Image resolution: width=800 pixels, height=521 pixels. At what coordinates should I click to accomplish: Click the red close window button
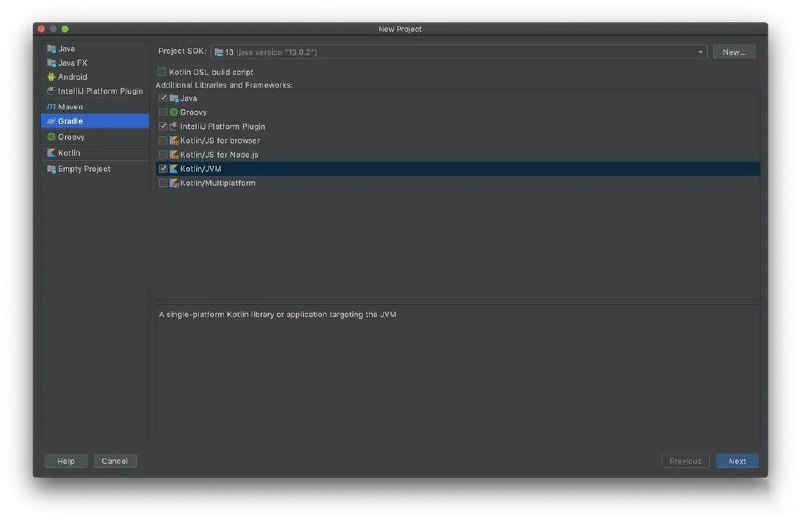click(x=41, y=29)
